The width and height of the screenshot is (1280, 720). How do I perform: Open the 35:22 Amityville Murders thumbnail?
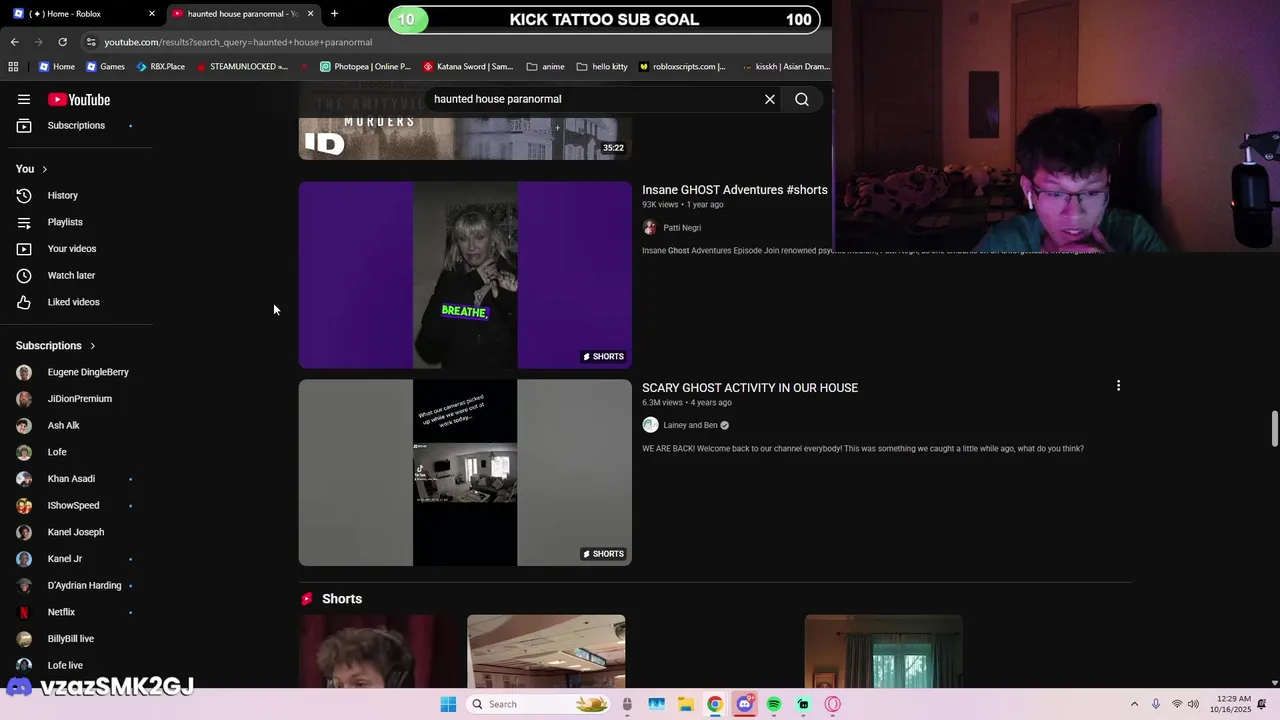point(465,138)
